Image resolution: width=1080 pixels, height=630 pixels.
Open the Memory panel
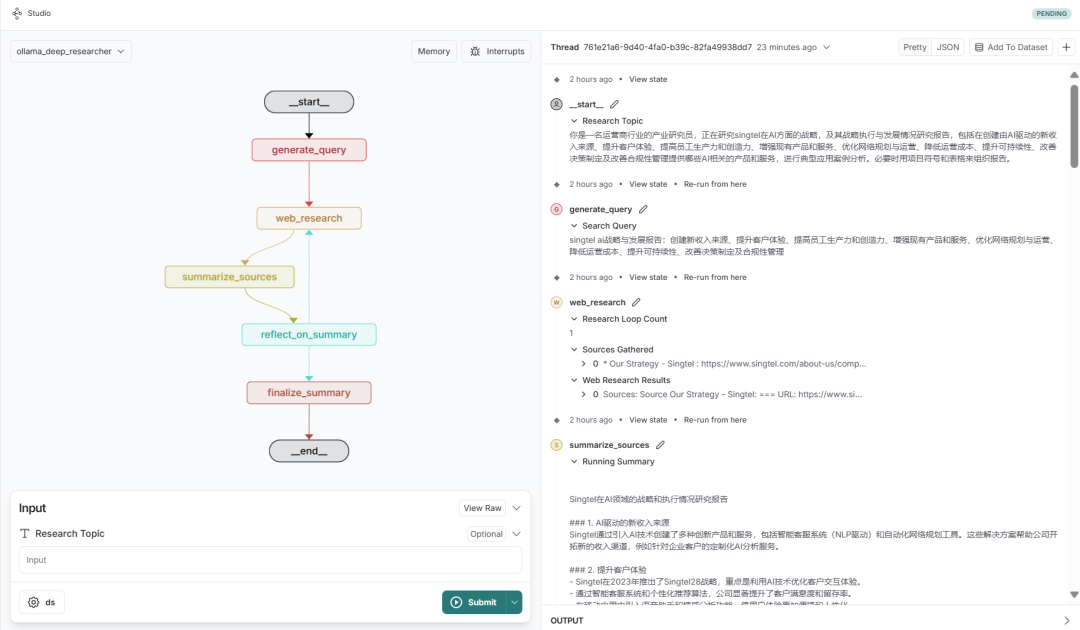(x=434, y=51)
